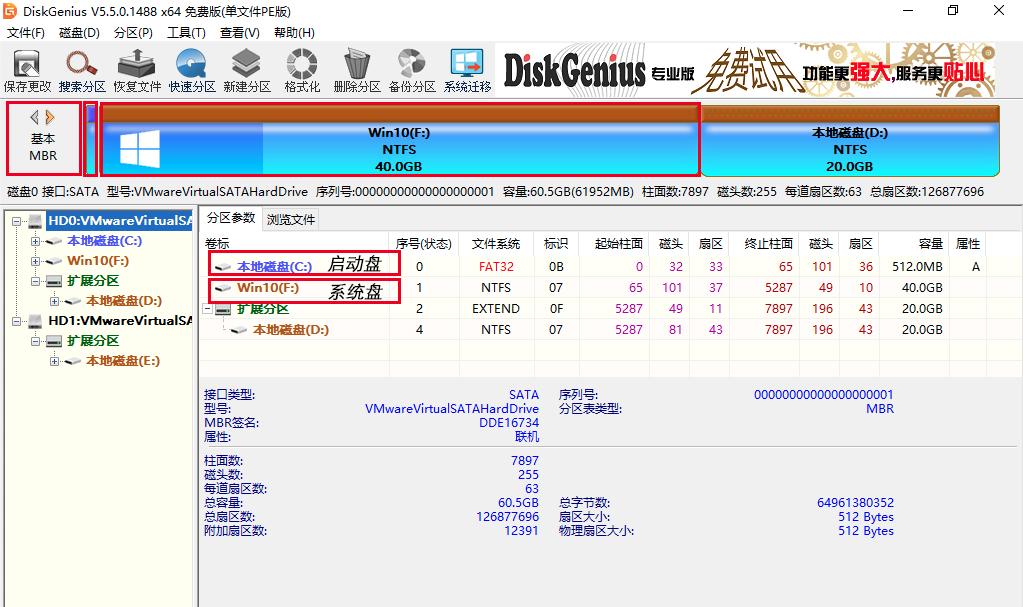
Task: Select 本地磁盘(D:) in disk tree
Action: [124, 301]
